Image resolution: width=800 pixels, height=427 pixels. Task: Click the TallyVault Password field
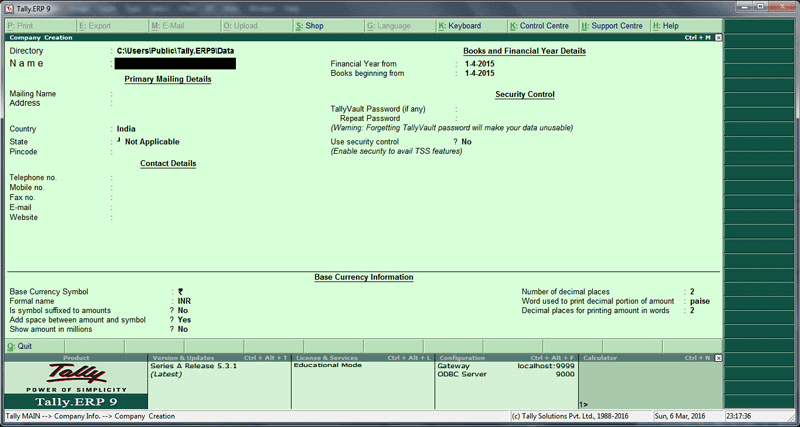[510, 109]
